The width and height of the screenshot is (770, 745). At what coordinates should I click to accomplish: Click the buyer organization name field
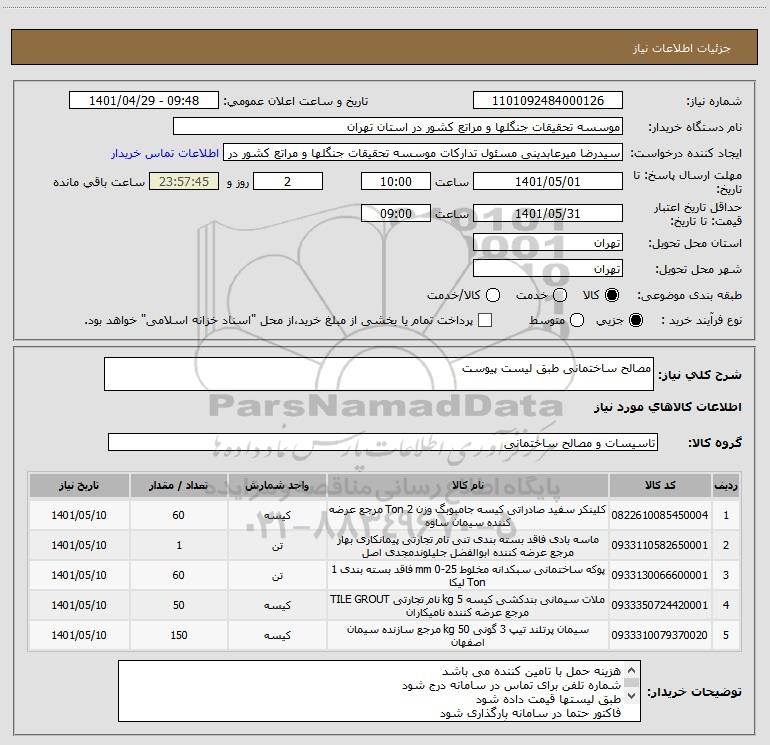pos(398,127)
